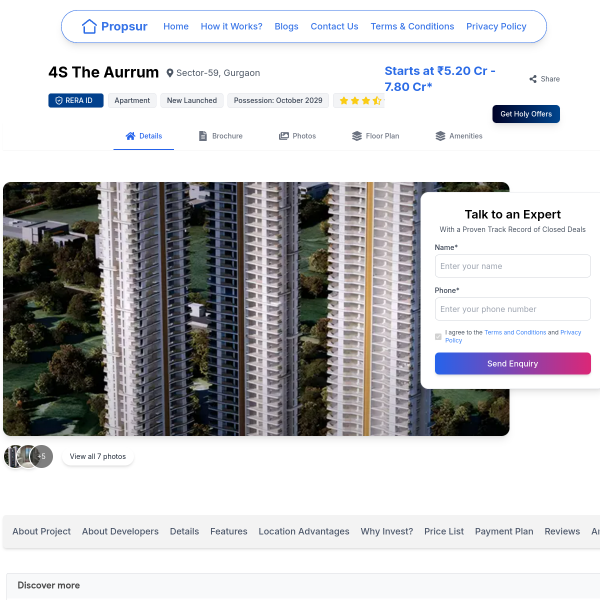Click Possession: October 2029 tag
This screenshot has height=600, width=600.
(x=278, y=101)
